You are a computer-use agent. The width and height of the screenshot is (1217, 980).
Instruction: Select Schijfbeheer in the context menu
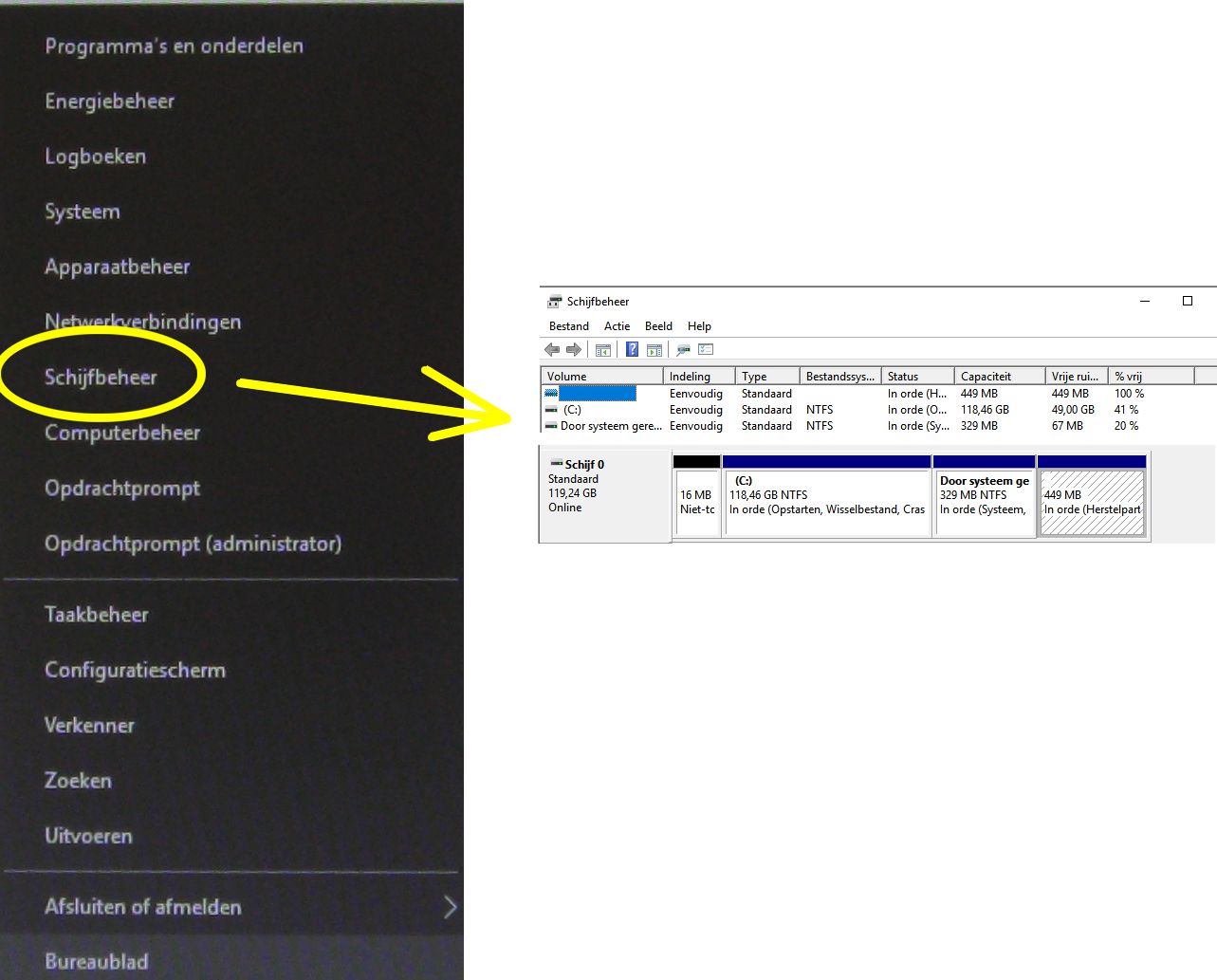101,378
